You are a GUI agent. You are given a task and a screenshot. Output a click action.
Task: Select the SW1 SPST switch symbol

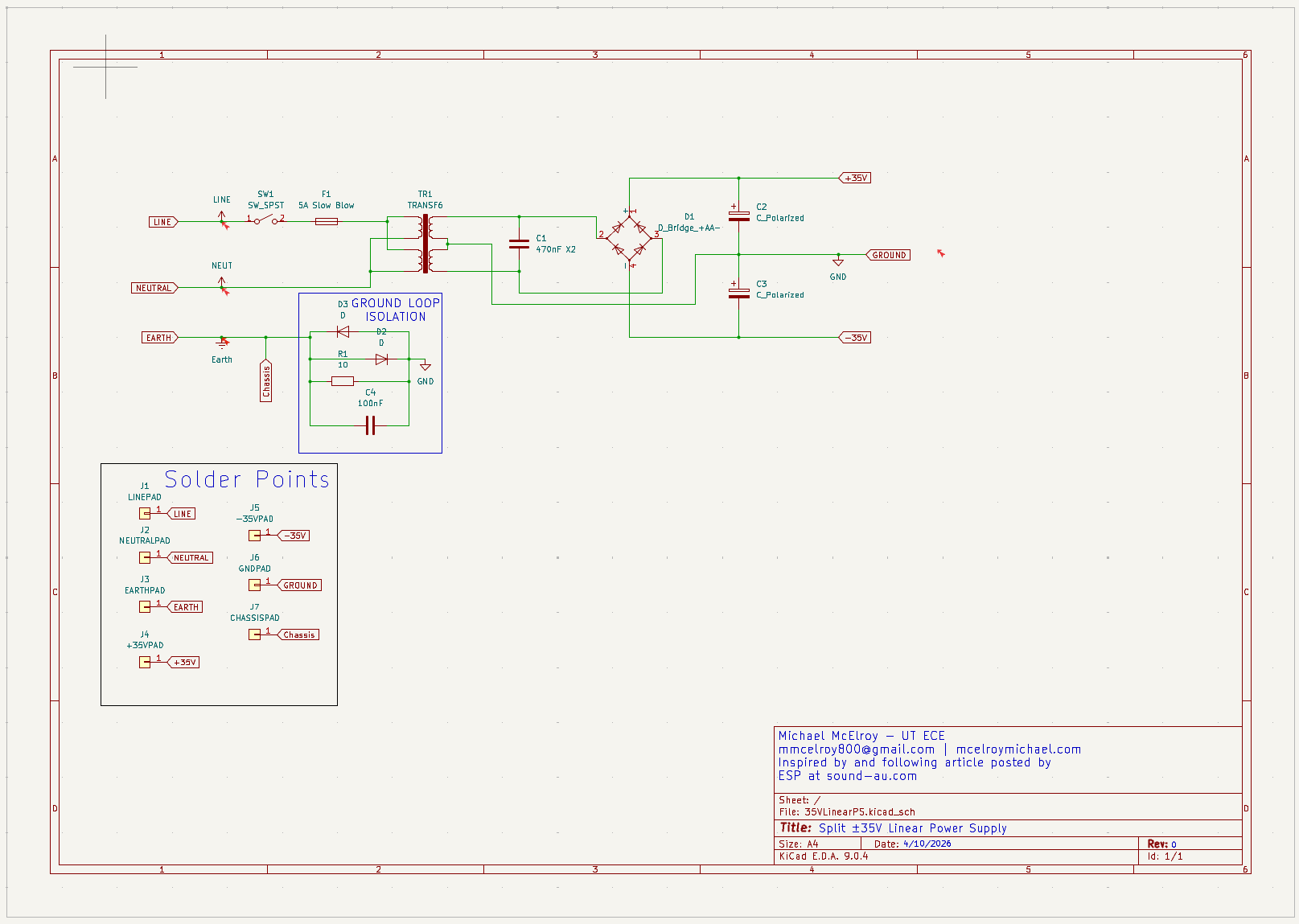265,220
